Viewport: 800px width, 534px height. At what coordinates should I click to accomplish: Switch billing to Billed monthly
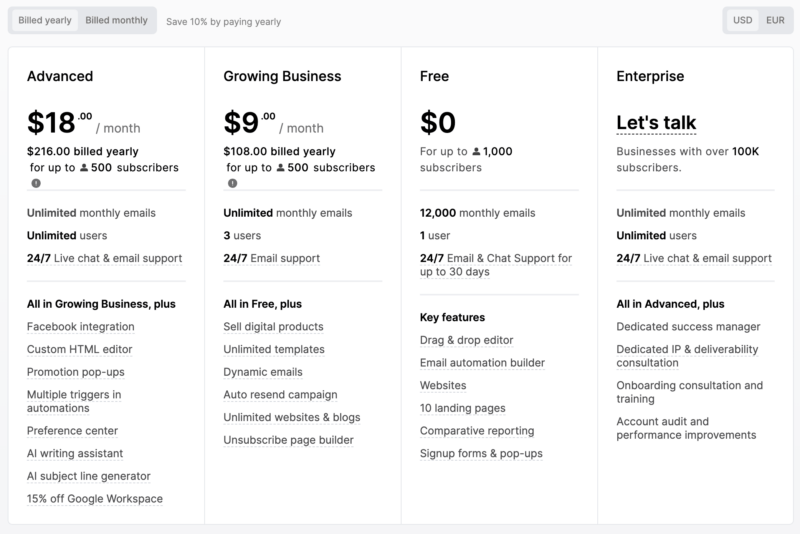[x=117, y=20]
